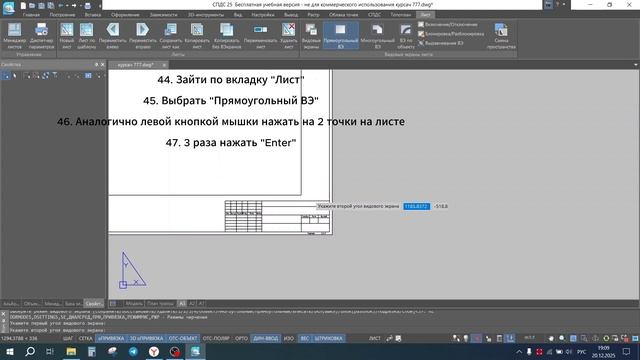Toggle ИЗО mode in status bar
640x360 pixels.
(x=289, y=338)
